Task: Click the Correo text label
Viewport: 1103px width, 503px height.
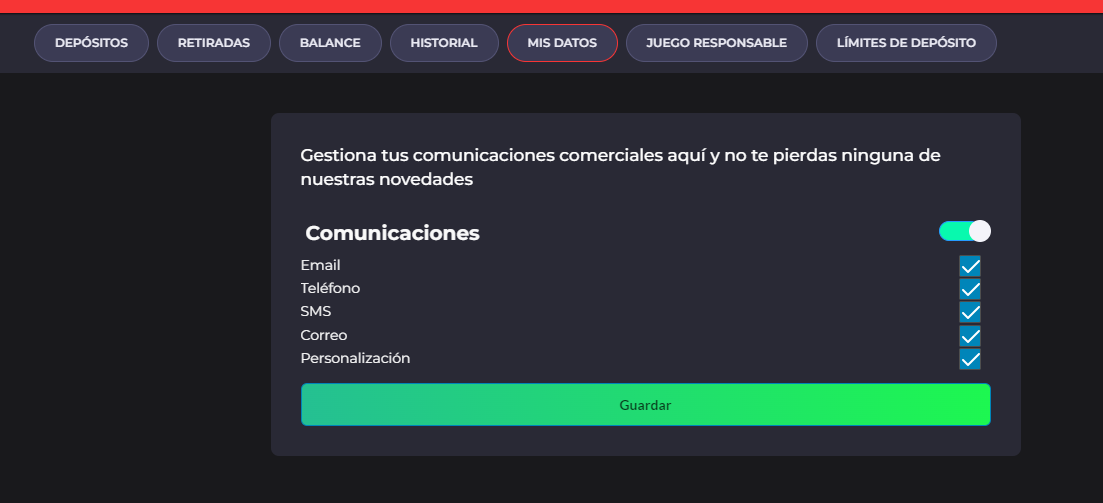Action: [x=324, y=335]
